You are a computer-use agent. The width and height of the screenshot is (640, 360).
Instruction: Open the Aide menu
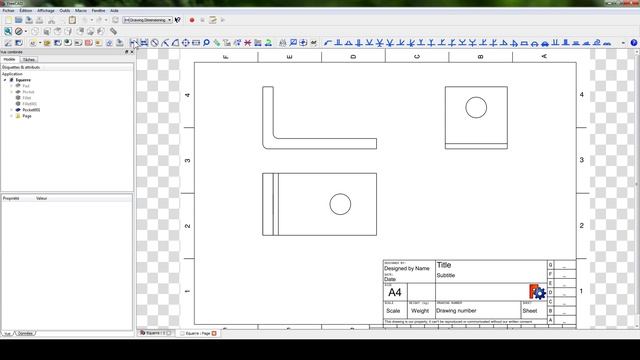(115, 11)
